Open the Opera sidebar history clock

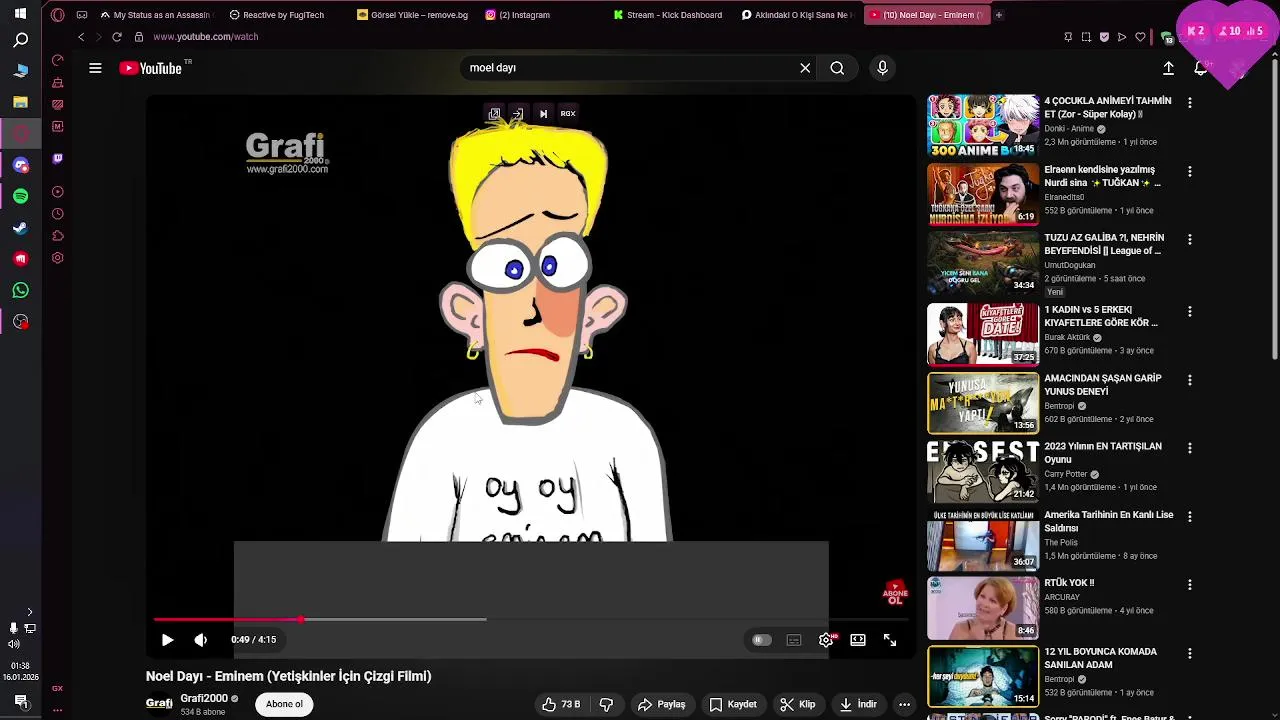[57, 214]
